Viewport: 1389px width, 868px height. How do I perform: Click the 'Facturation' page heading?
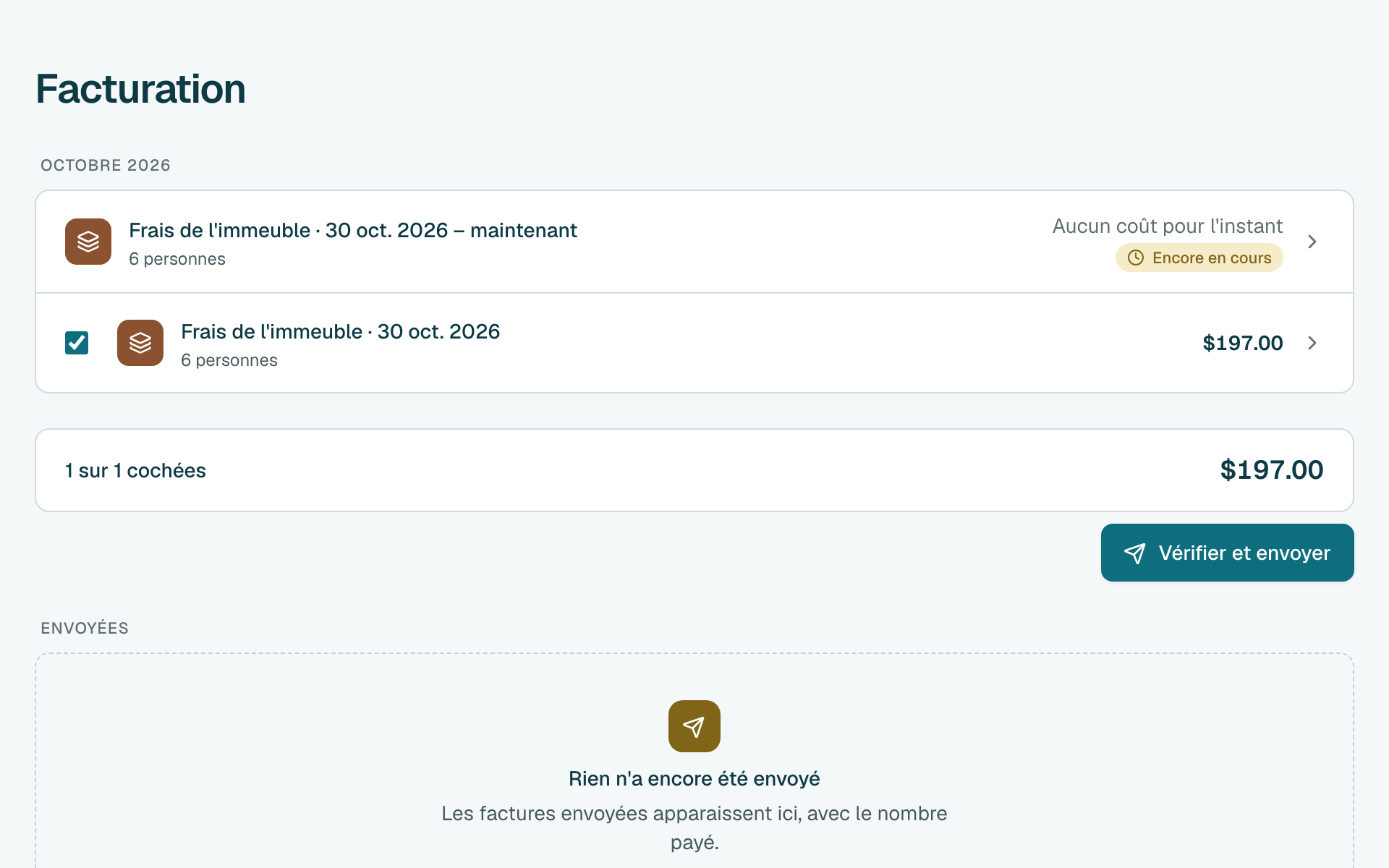140,89
